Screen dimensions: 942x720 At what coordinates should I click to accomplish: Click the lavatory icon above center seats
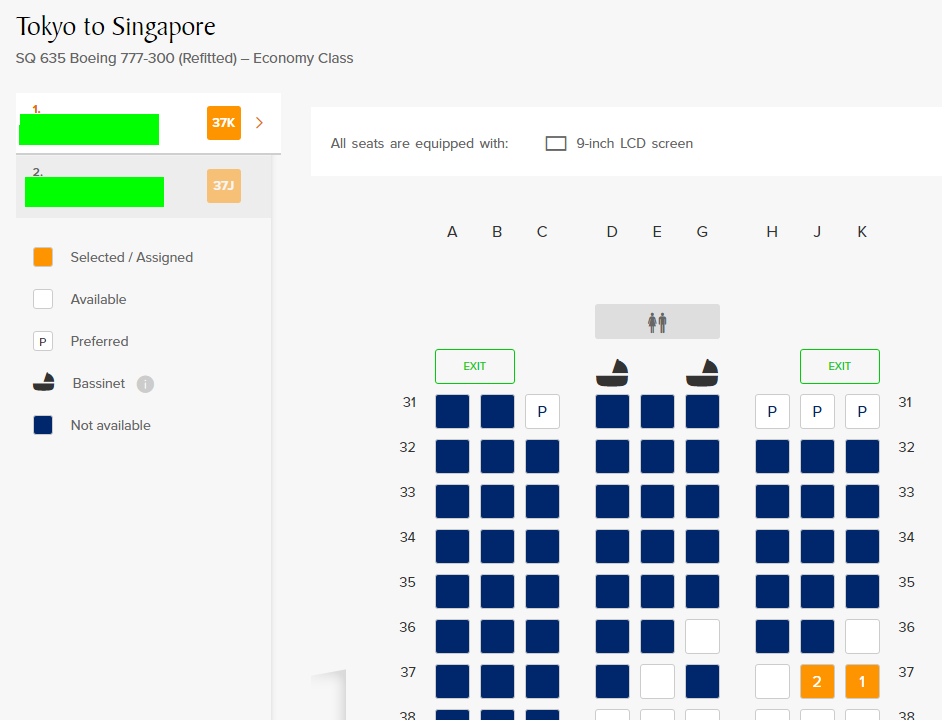pyautogui.click(x=657, y=322)
